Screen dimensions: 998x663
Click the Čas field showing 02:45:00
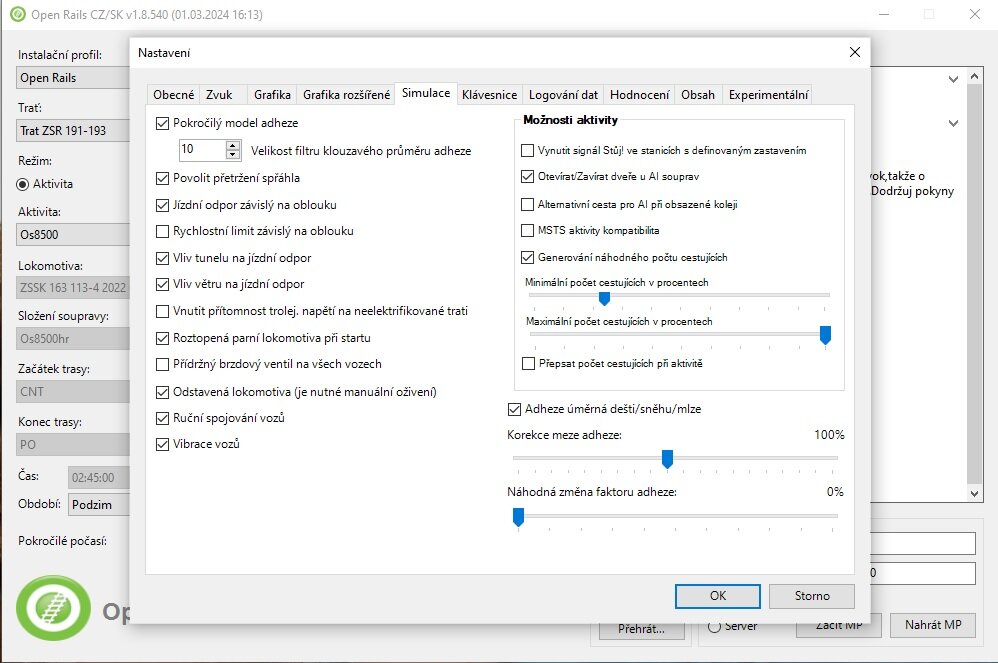(x=99, y=477)
